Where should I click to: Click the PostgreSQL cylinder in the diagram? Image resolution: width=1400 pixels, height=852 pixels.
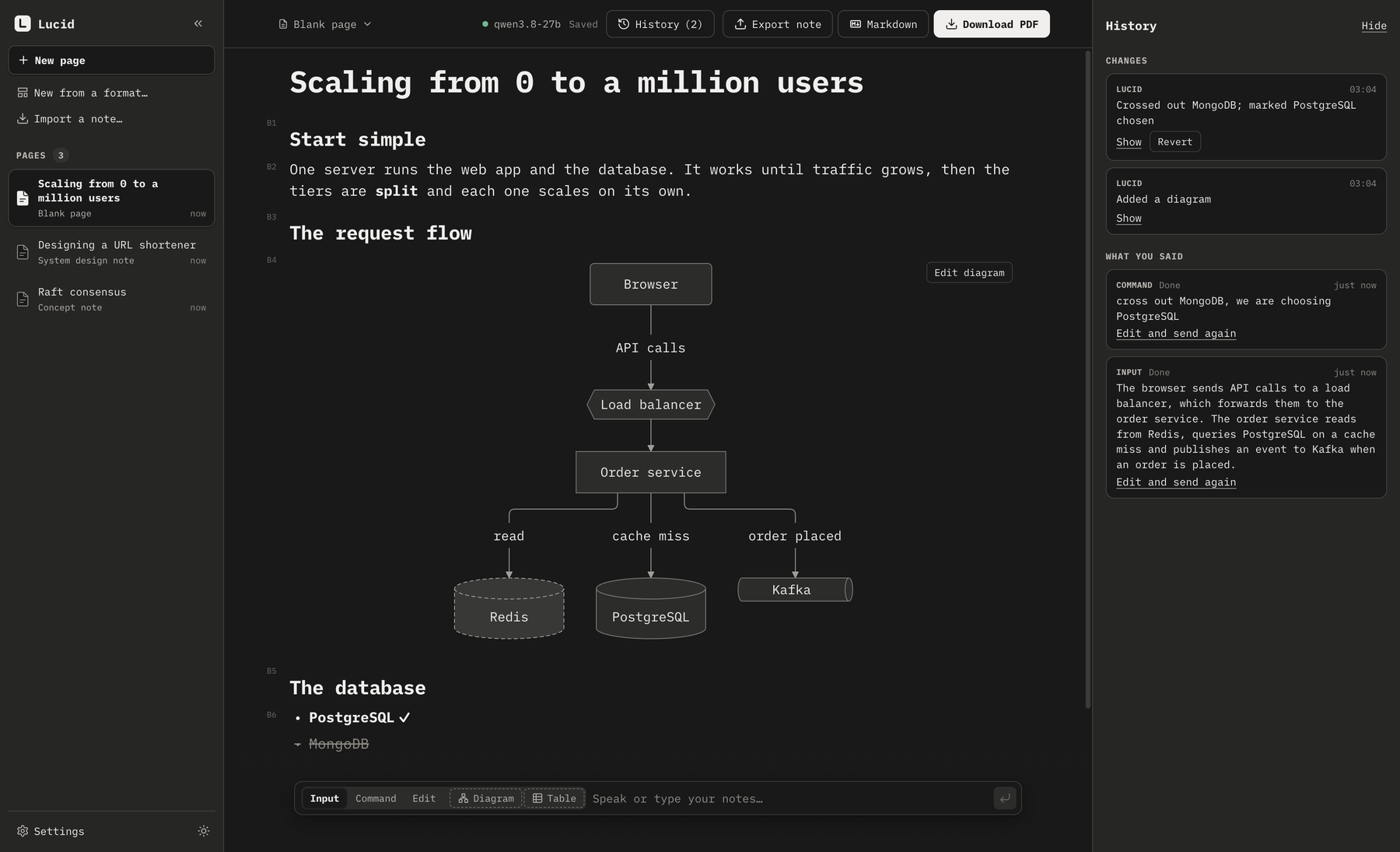coord(651,608)
